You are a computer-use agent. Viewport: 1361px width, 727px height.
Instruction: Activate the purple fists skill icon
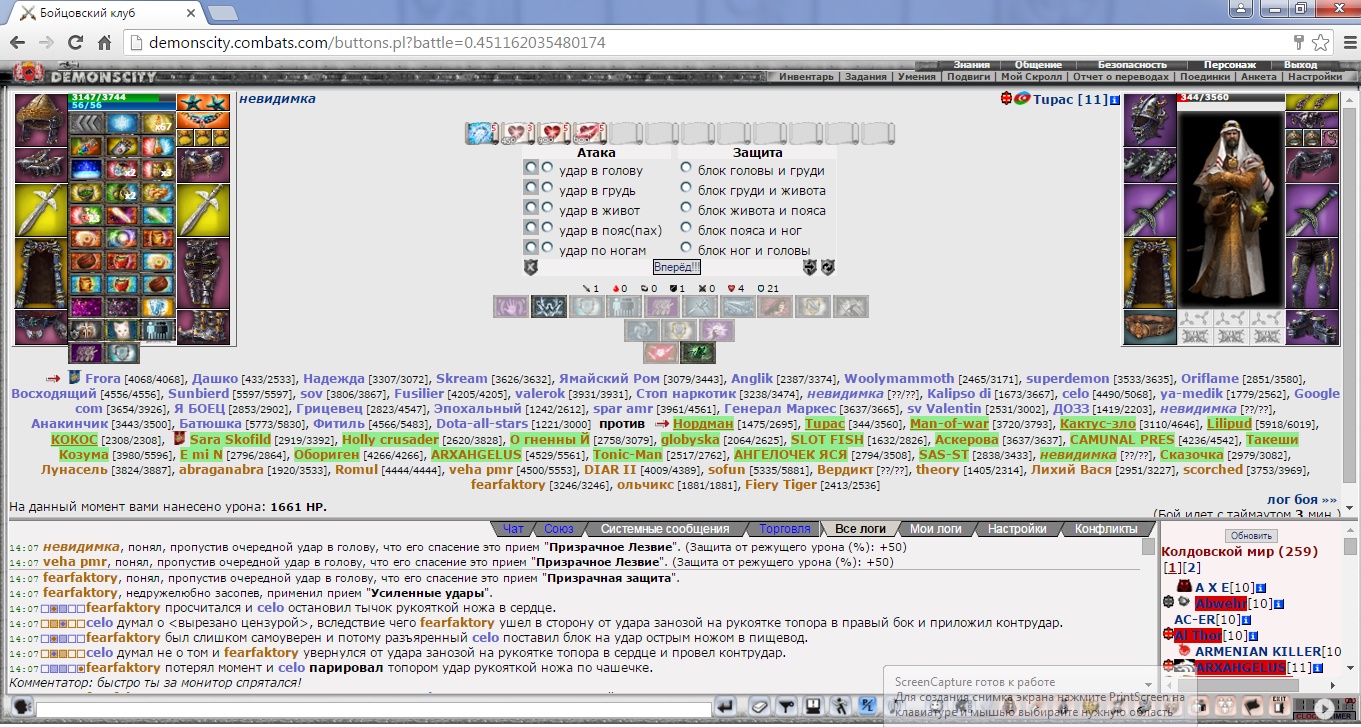point(663,307)
